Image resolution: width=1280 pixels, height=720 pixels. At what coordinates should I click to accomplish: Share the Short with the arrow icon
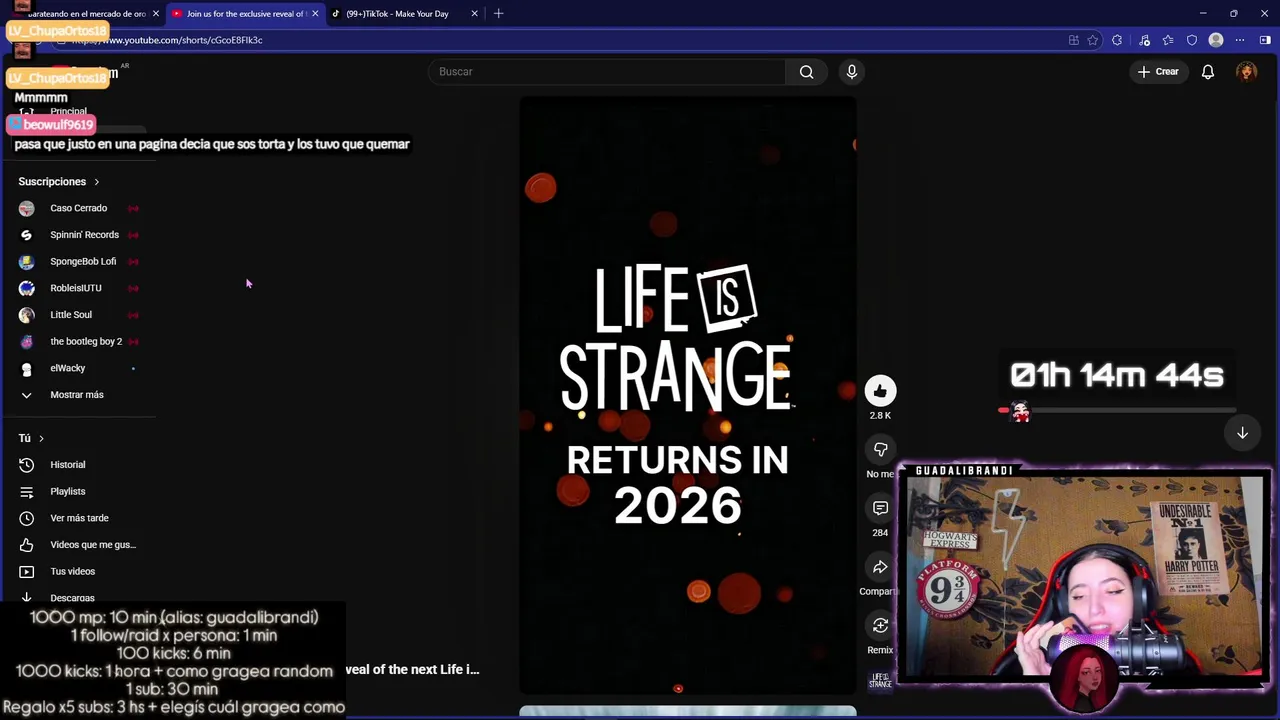[880, 567]
